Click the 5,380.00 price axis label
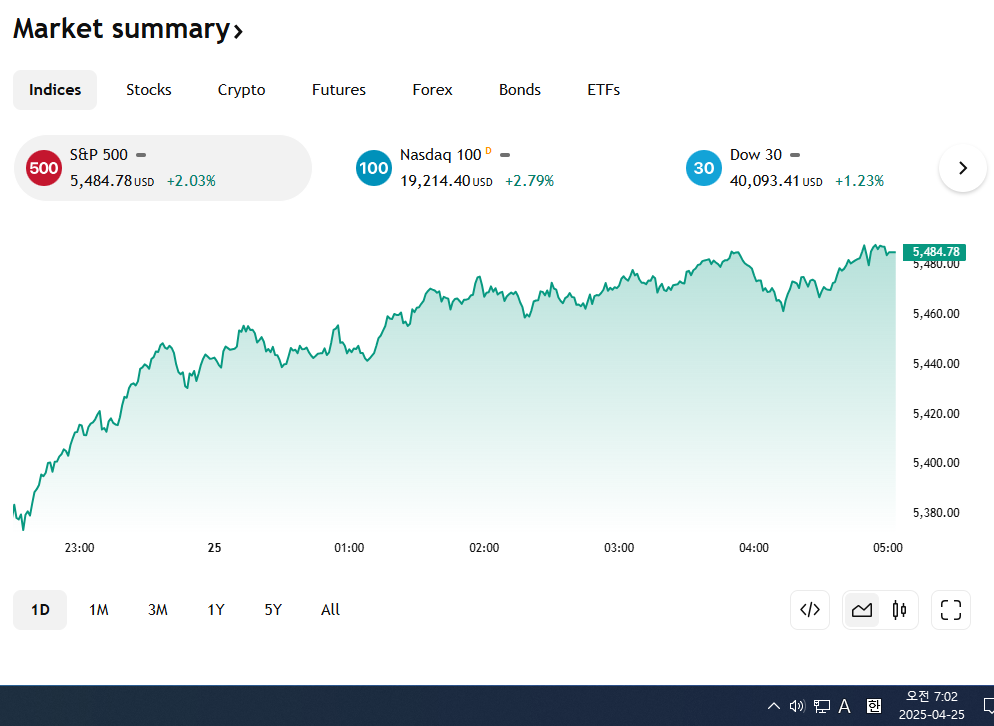The height and width of the screenshot is (726, 994). (936, 513)
